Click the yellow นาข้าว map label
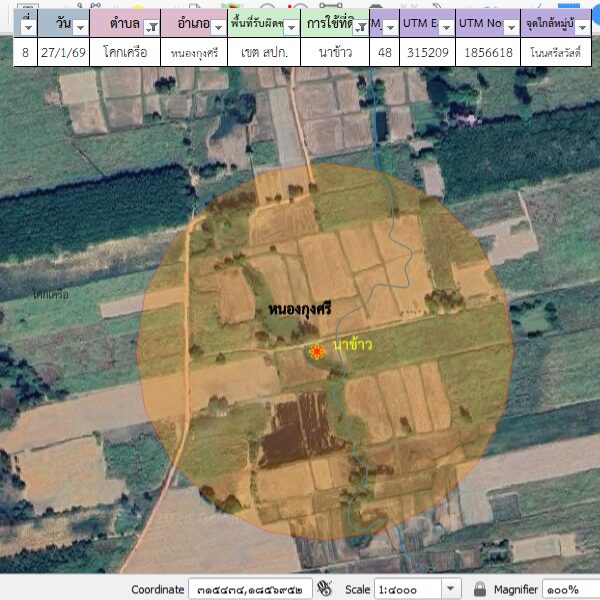 click(x=352, y=344)
